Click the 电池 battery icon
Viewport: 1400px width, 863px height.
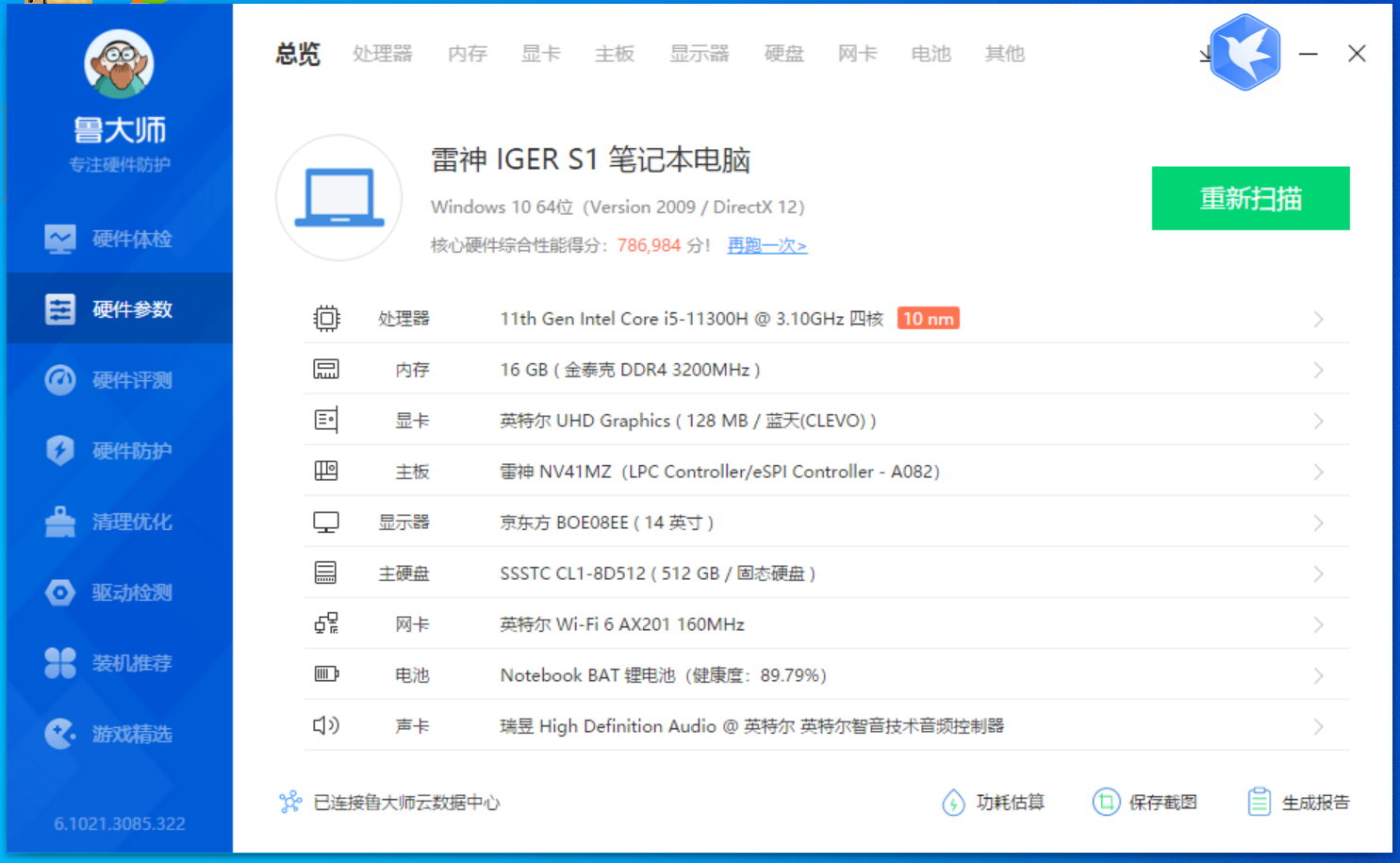coord(326,674)
